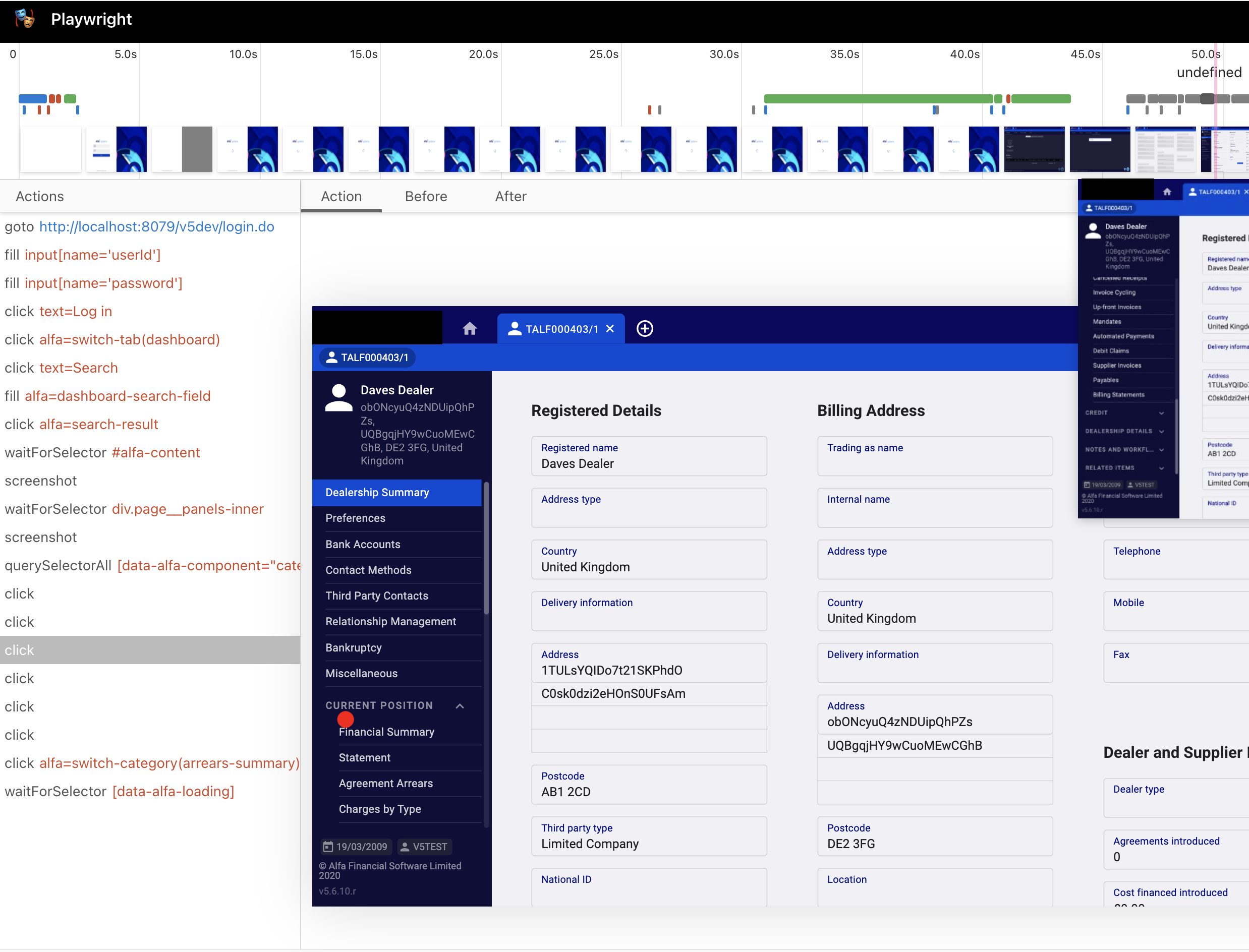Open Bankruptcy in sidebar

point(397,648)
